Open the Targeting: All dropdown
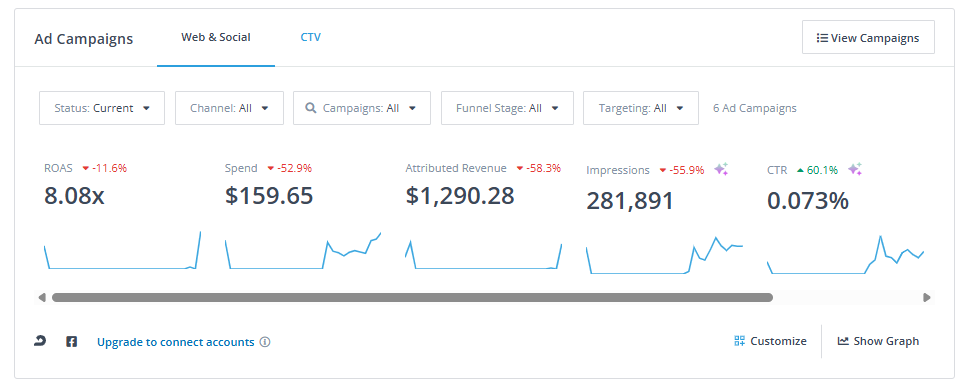The image size is (961, 386). (640, 108)
